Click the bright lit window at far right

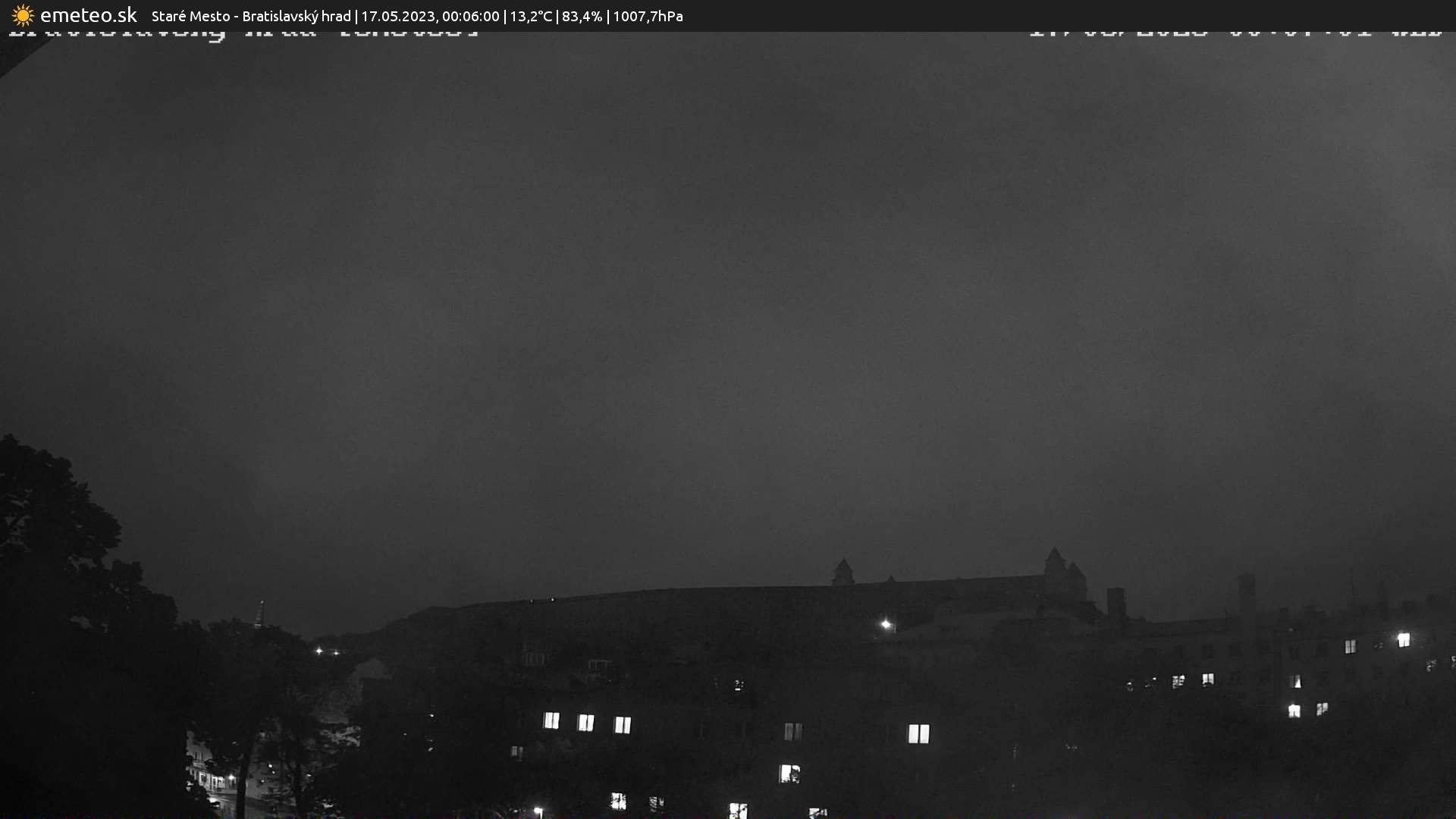point(1404,639)
